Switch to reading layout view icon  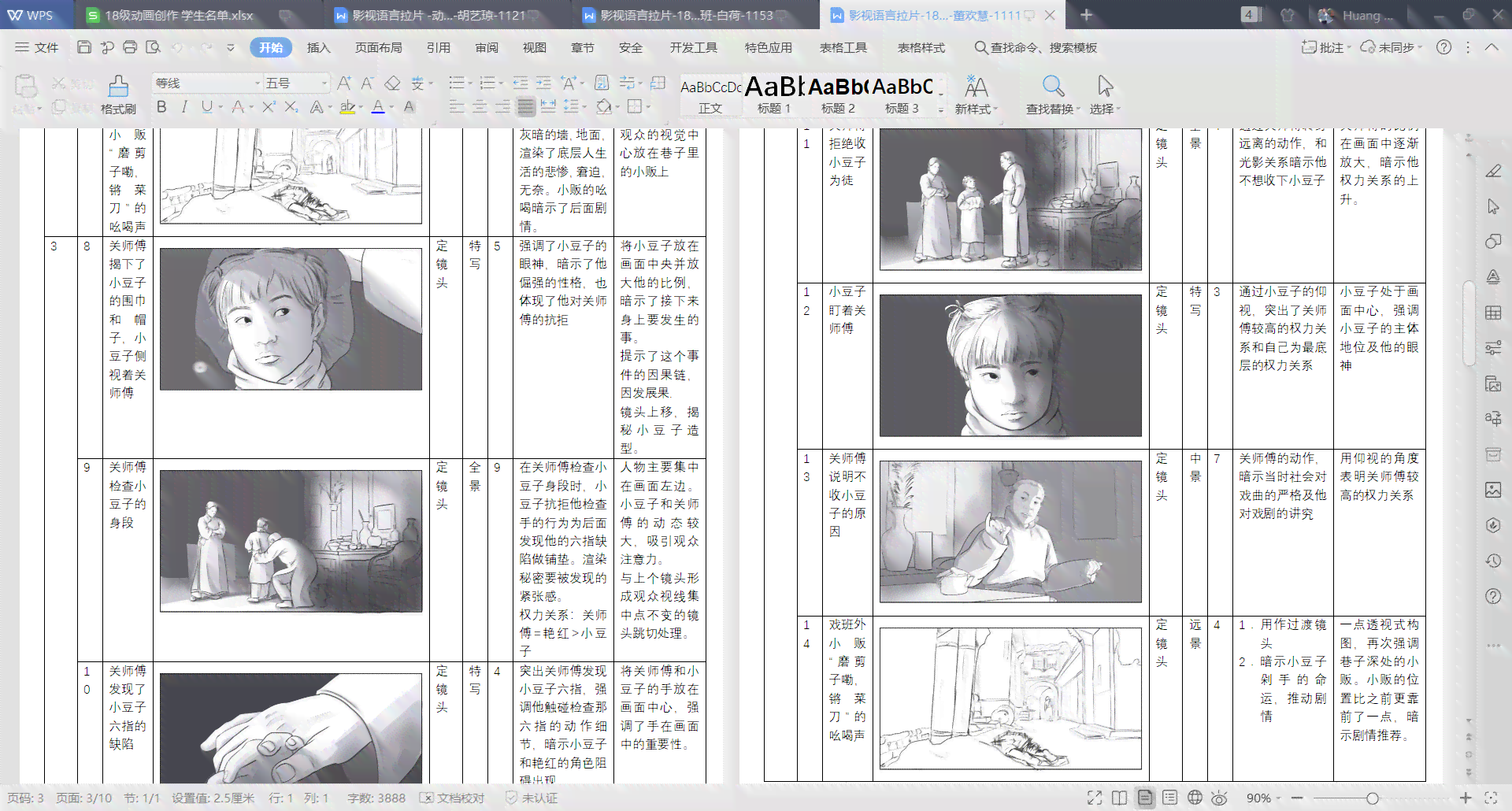(1119, 798)
